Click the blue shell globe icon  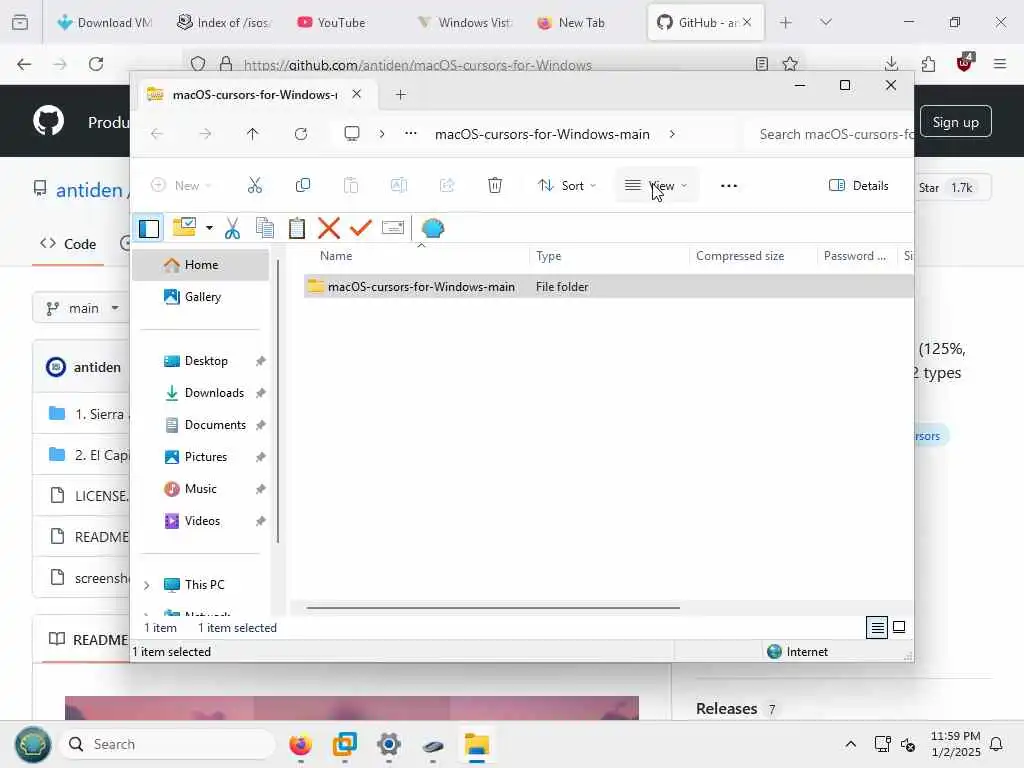432,228
